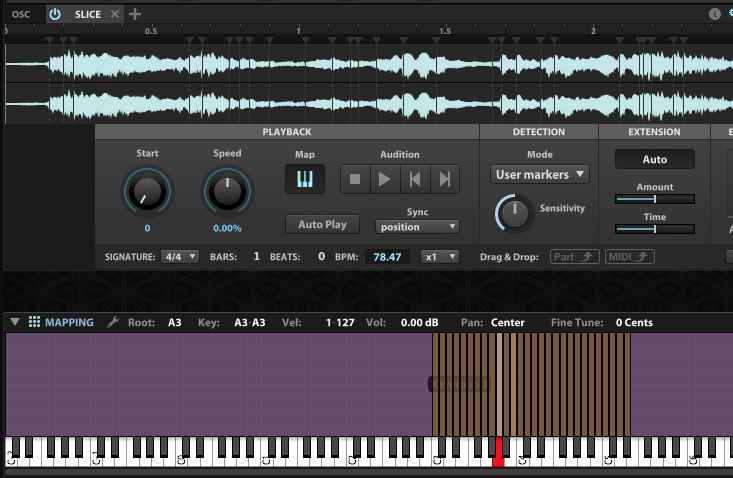Click the BEATS value 0
This screenshot has height=478, width=733.
coord(321,256)
